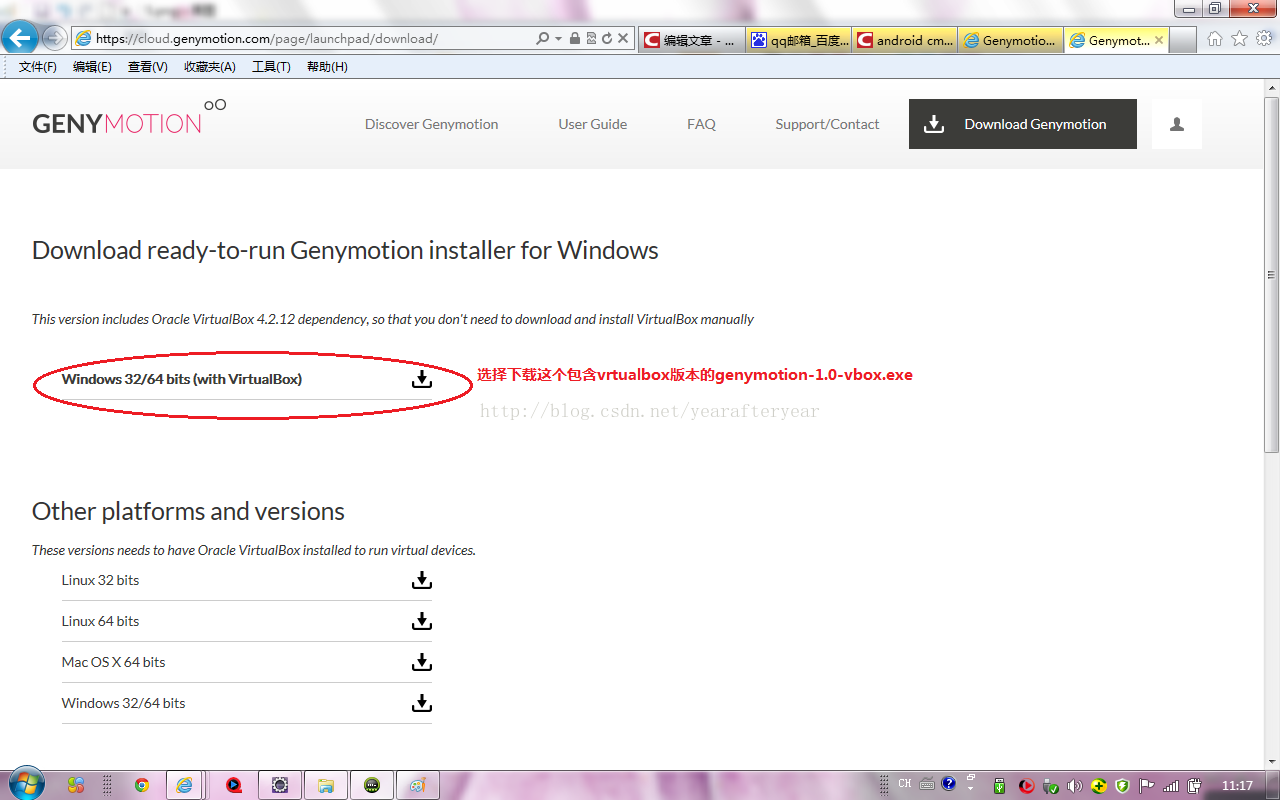Image resolution: width=1280 pixels, height=800 pixels.
Task: Click the address bar search magnifier
Action: (542, 39)
